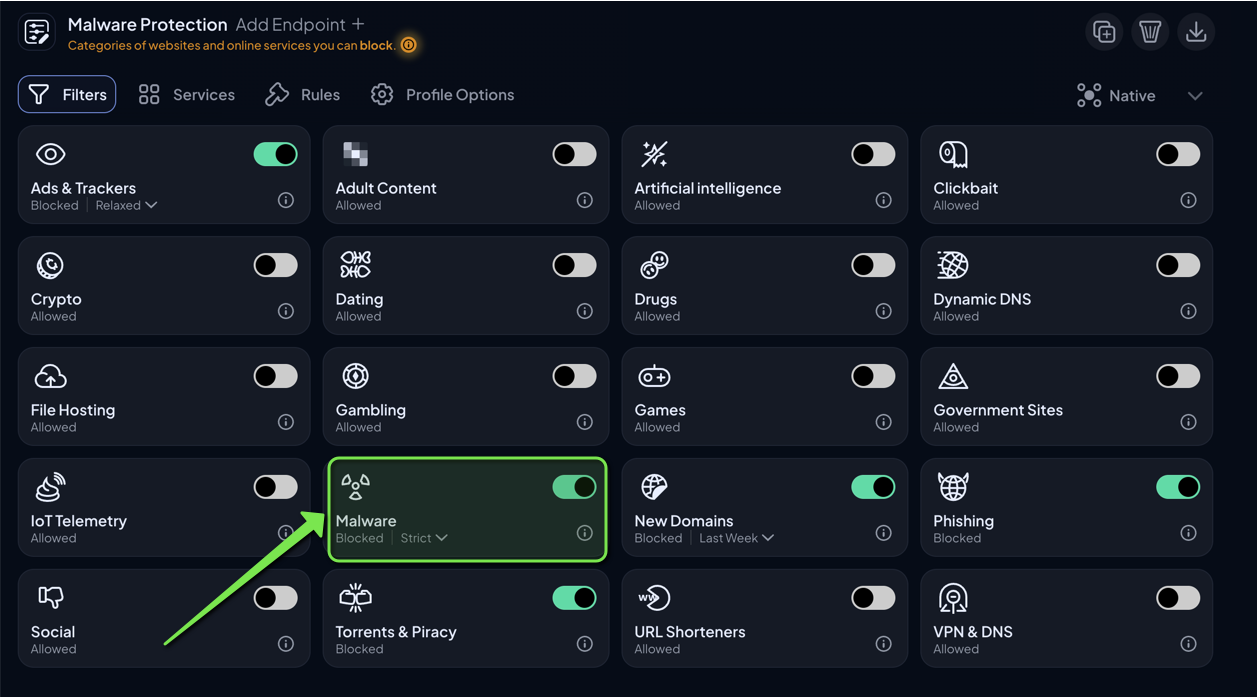
Task: View info icon on Dating card
Action: pos(585,311)
